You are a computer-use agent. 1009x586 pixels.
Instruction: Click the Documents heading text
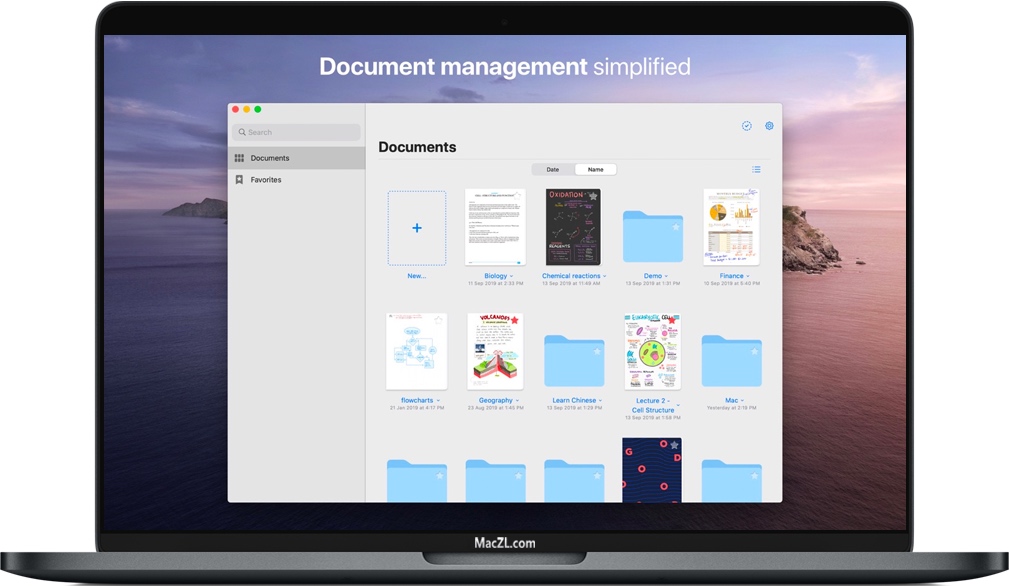tap(417, 147)
